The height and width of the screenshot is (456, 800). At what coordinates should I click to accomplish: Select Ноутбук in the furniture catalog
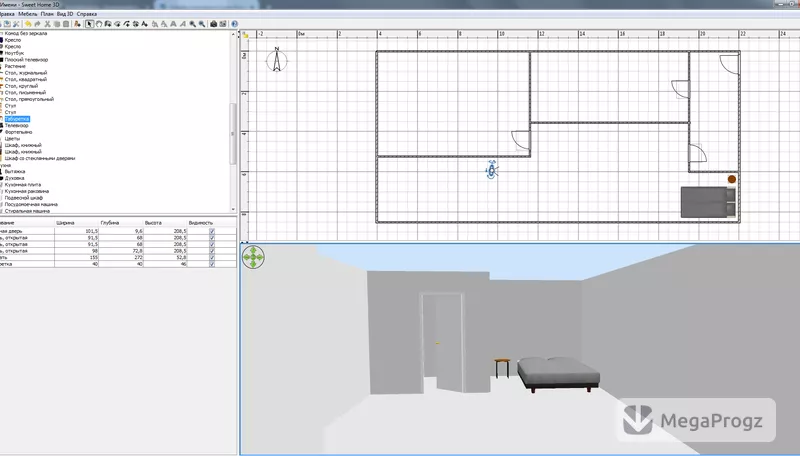[14, 53]
